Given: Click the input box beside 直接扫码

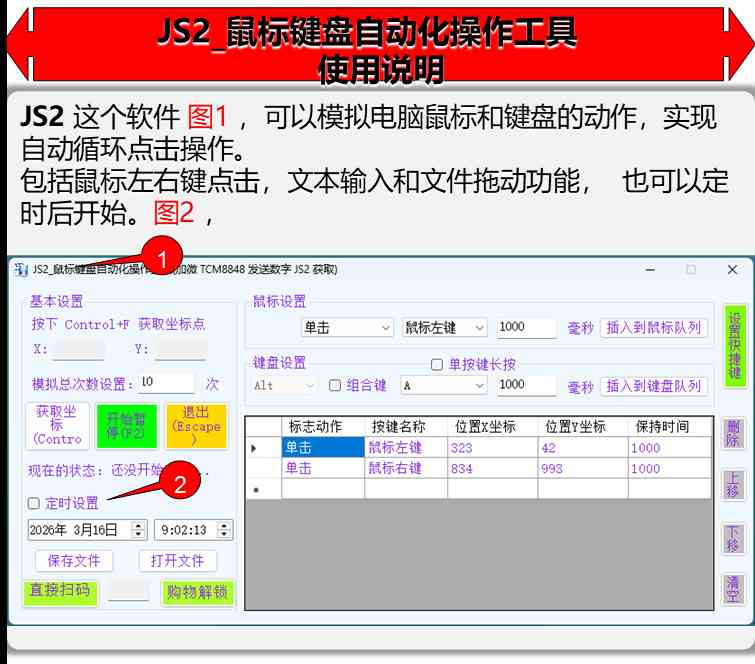Looking at the screenshot, I should (128, 590).
